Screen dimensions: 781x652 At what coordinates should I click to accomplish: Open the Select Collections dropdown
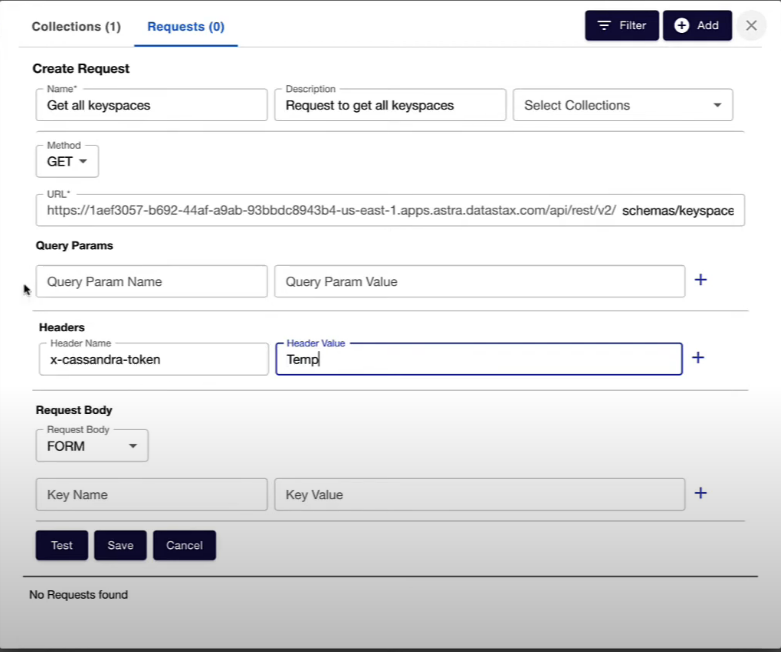(623, 105)
